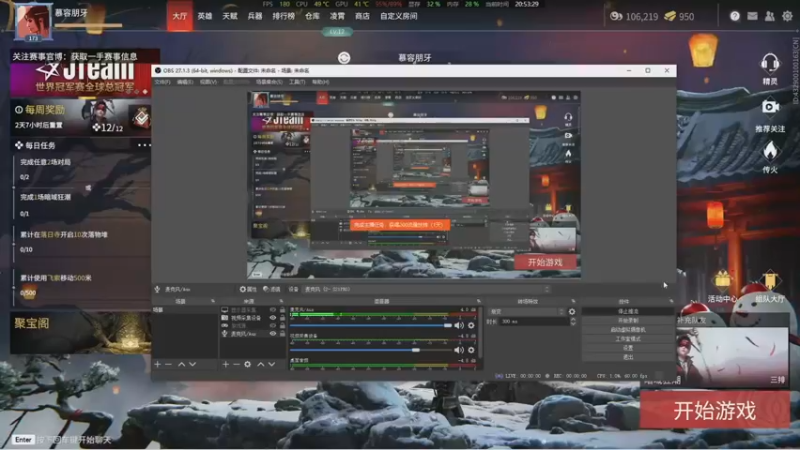Click the help question mark icon in game header

[x=735, y=16]
